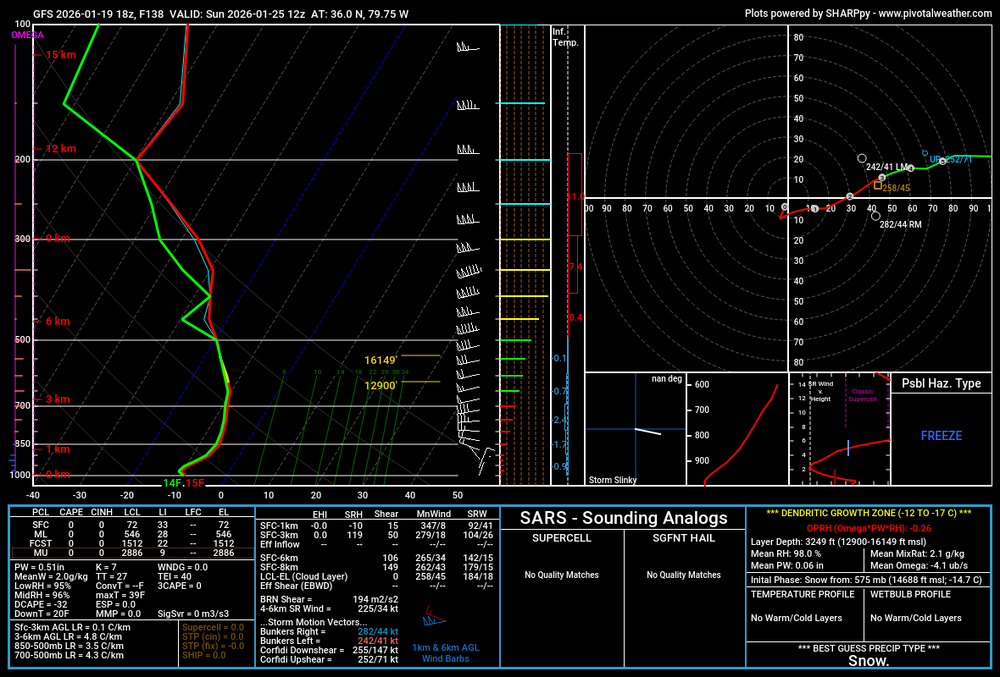Click the 242/41 LM storm motion circle
1000x677 pixels.
click(862, 158)
